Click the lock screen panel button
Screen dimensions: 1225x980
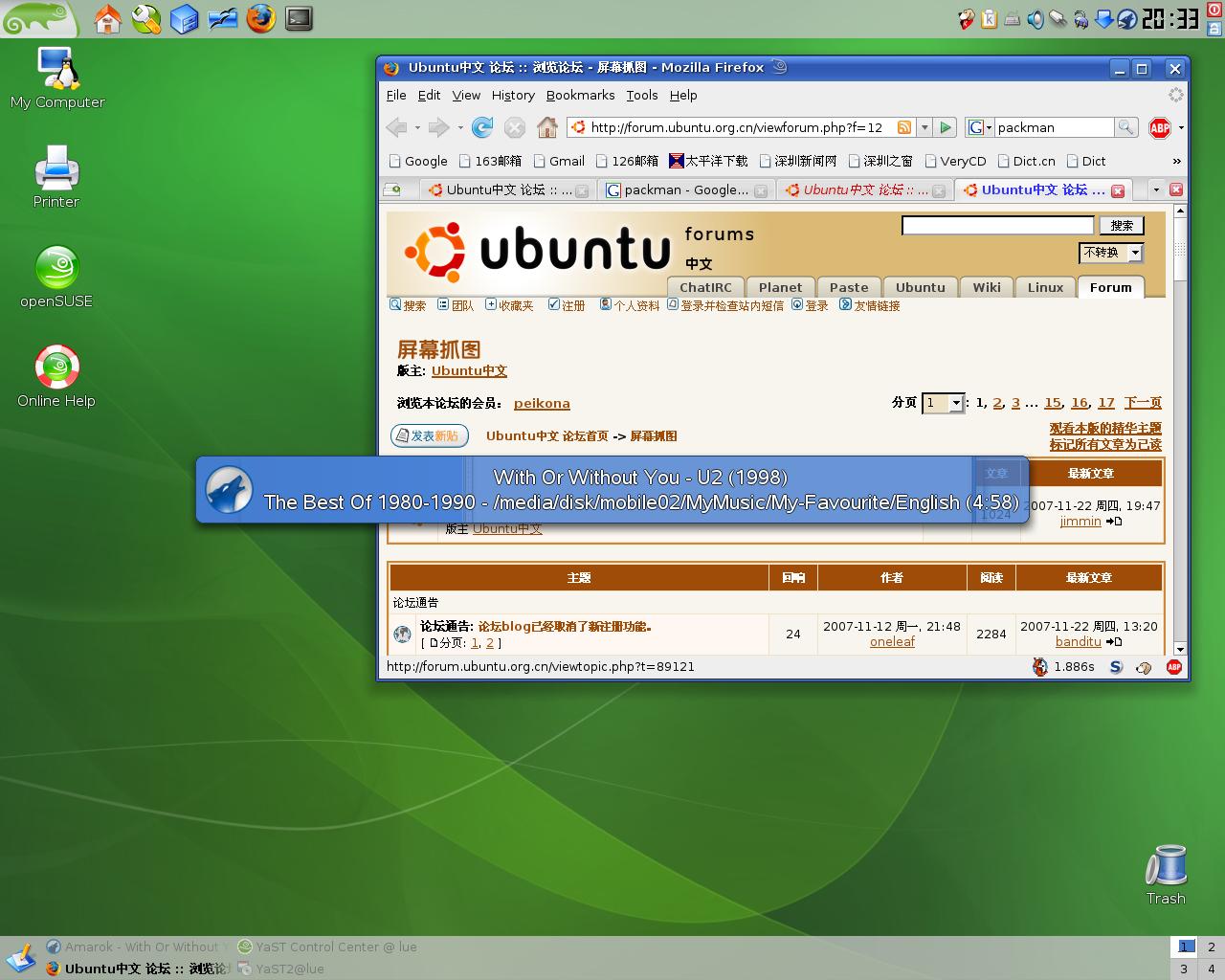click(x=1215, y=28)
